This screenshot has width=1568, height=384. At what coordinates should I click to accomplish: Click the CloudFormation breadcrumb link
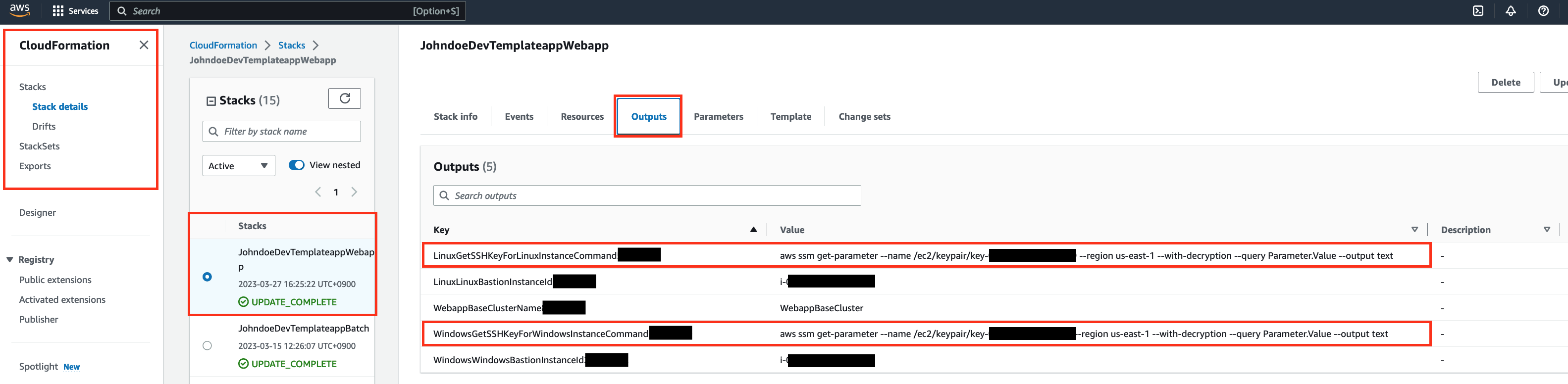point(223,45)
